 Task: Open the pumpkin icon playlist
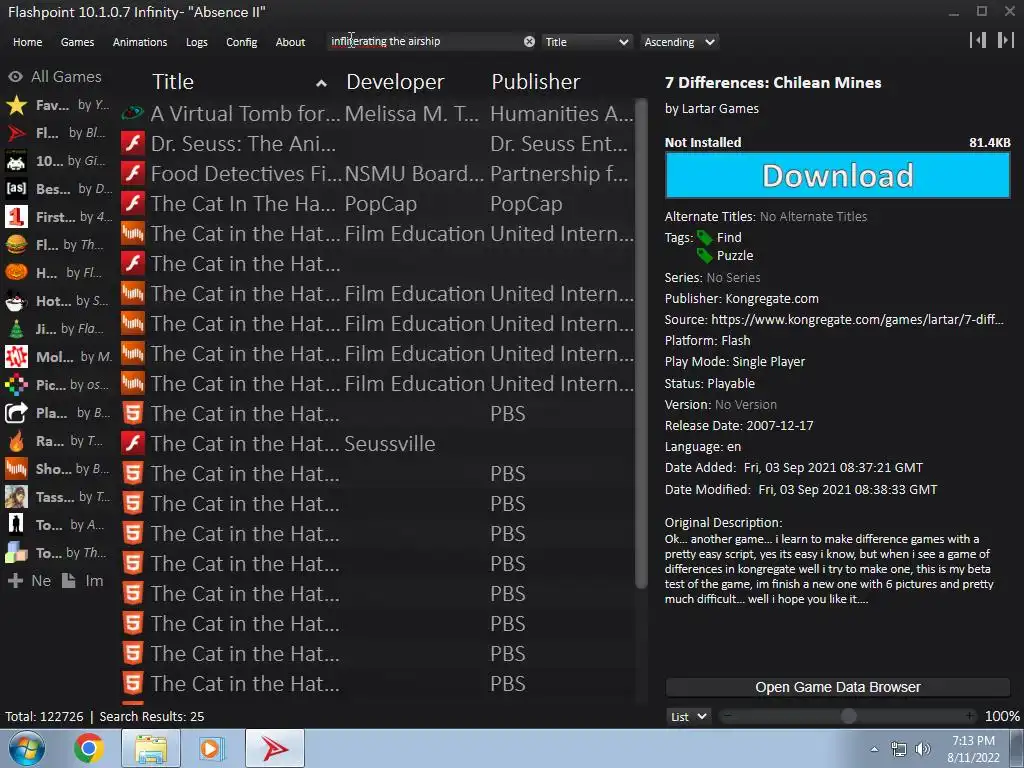pos(16,273)
